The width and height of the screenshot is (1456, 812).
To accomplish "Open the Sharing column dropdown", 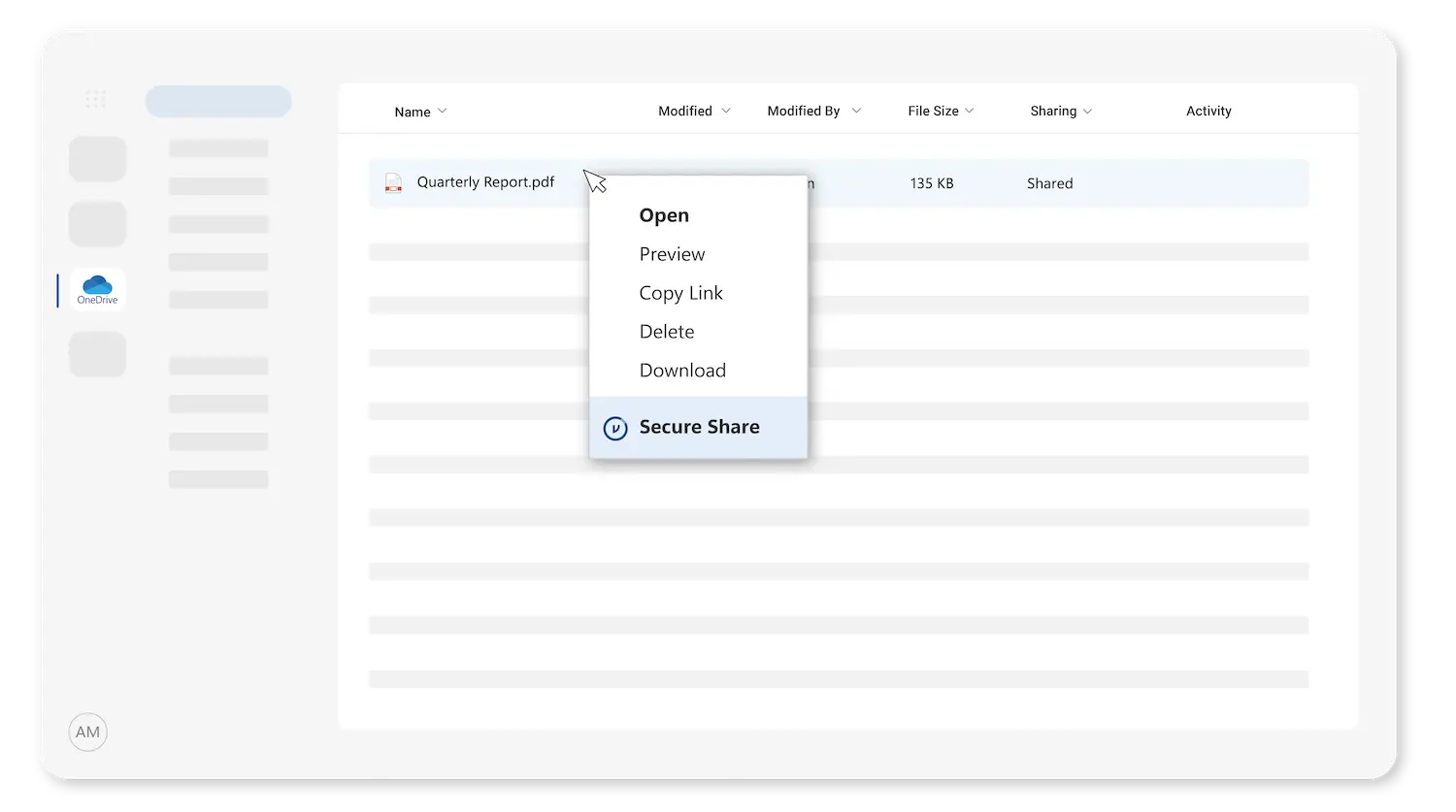I will [1088, 111].
